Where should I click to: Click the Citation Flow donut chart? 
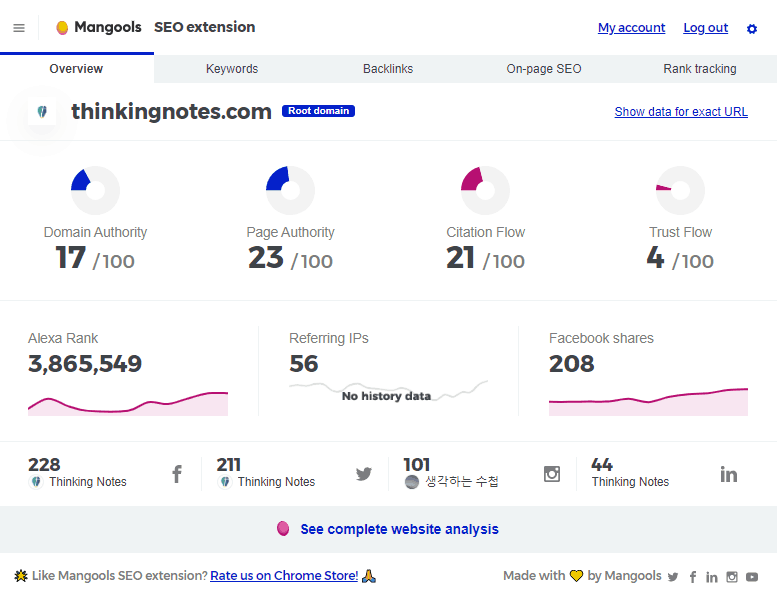485,190
